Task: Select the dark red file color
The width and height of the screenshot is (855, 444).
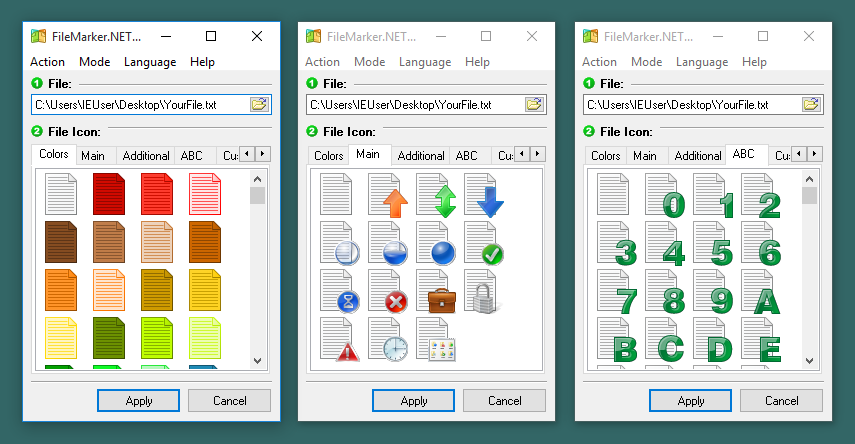Action: click(109, 194)
